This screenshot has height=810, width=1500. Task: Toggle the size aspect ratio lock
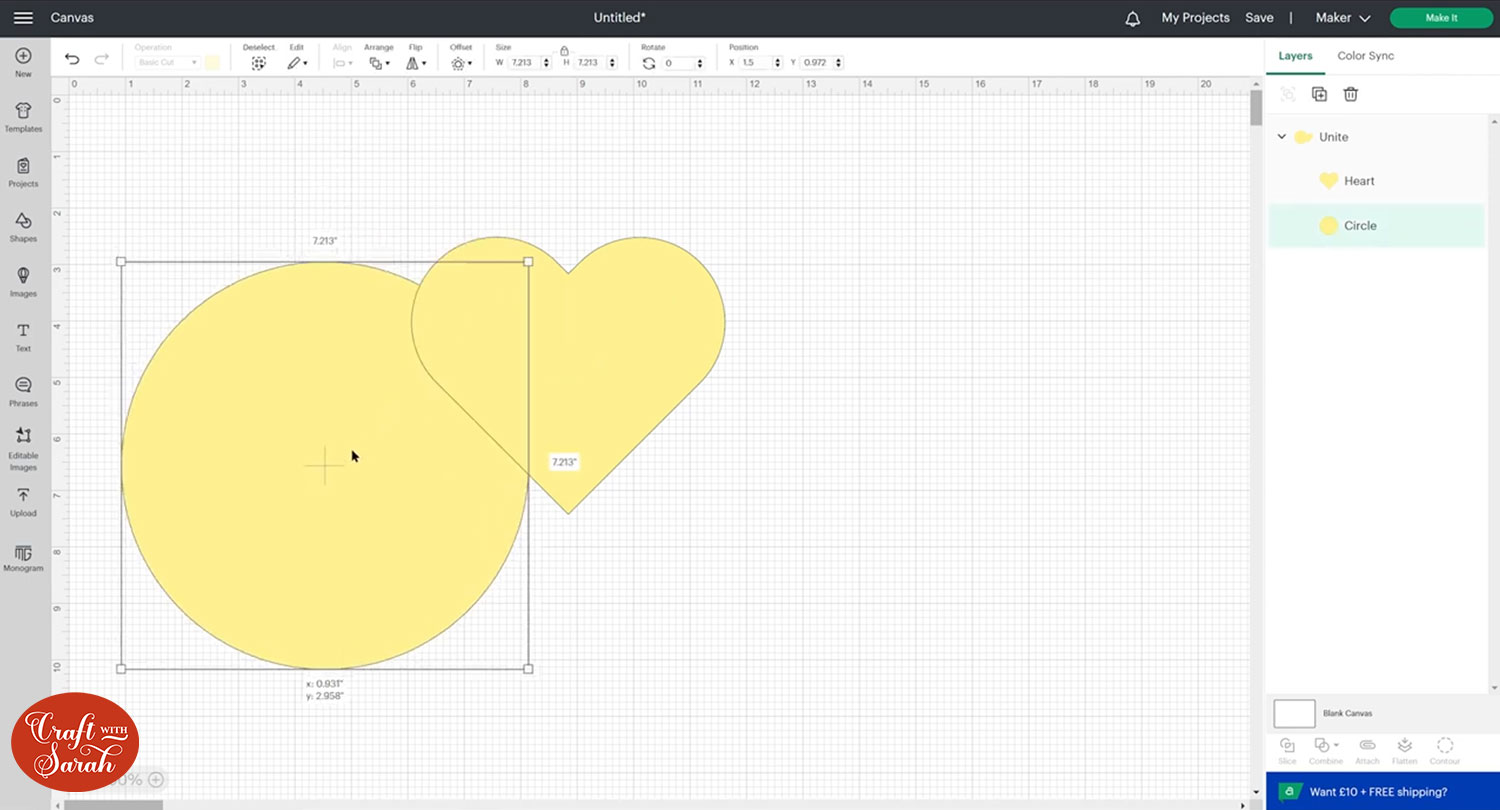pyautogui.click(x=564, y=50)
